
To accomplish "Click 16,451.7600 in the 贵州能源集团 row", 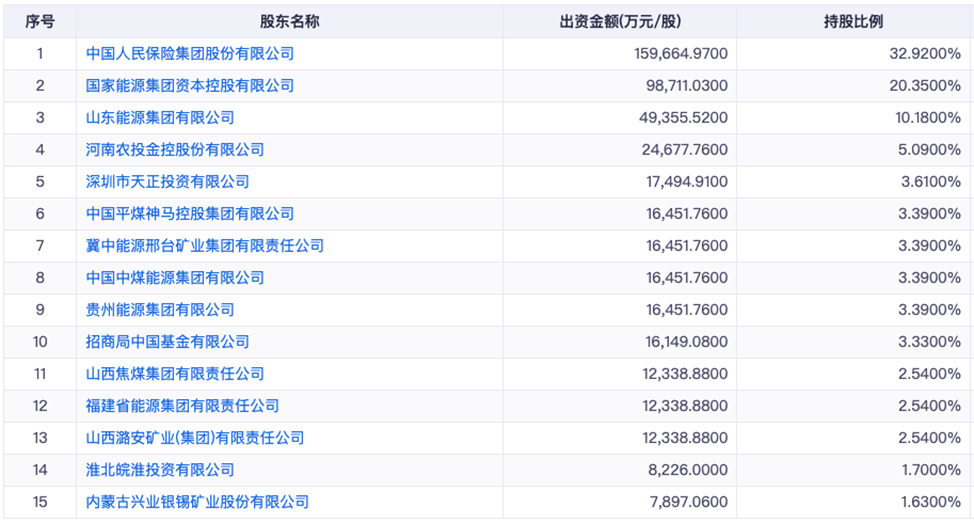I will click(687, 309).
